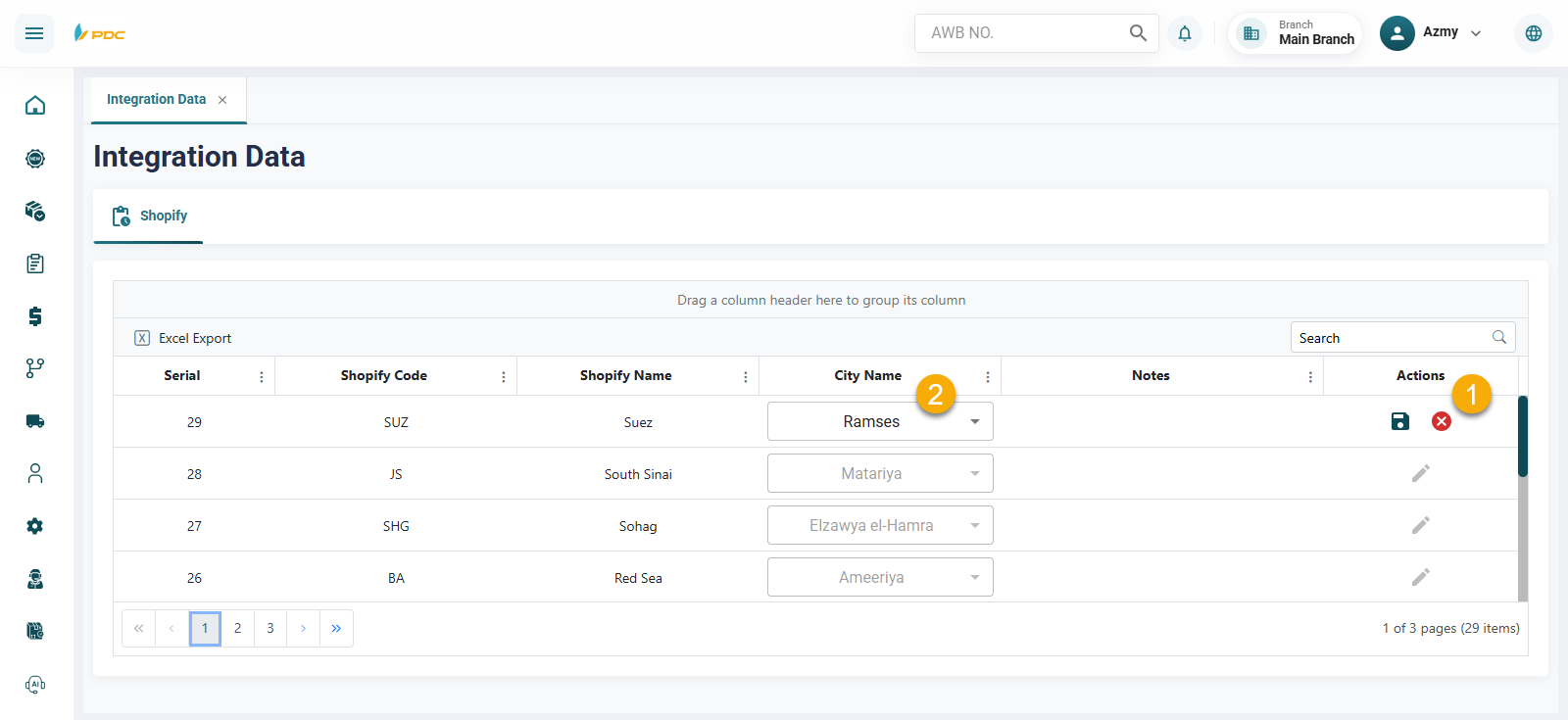
Task: Open the Ameeriya city dropdown
Action: (x=880, y=577)
